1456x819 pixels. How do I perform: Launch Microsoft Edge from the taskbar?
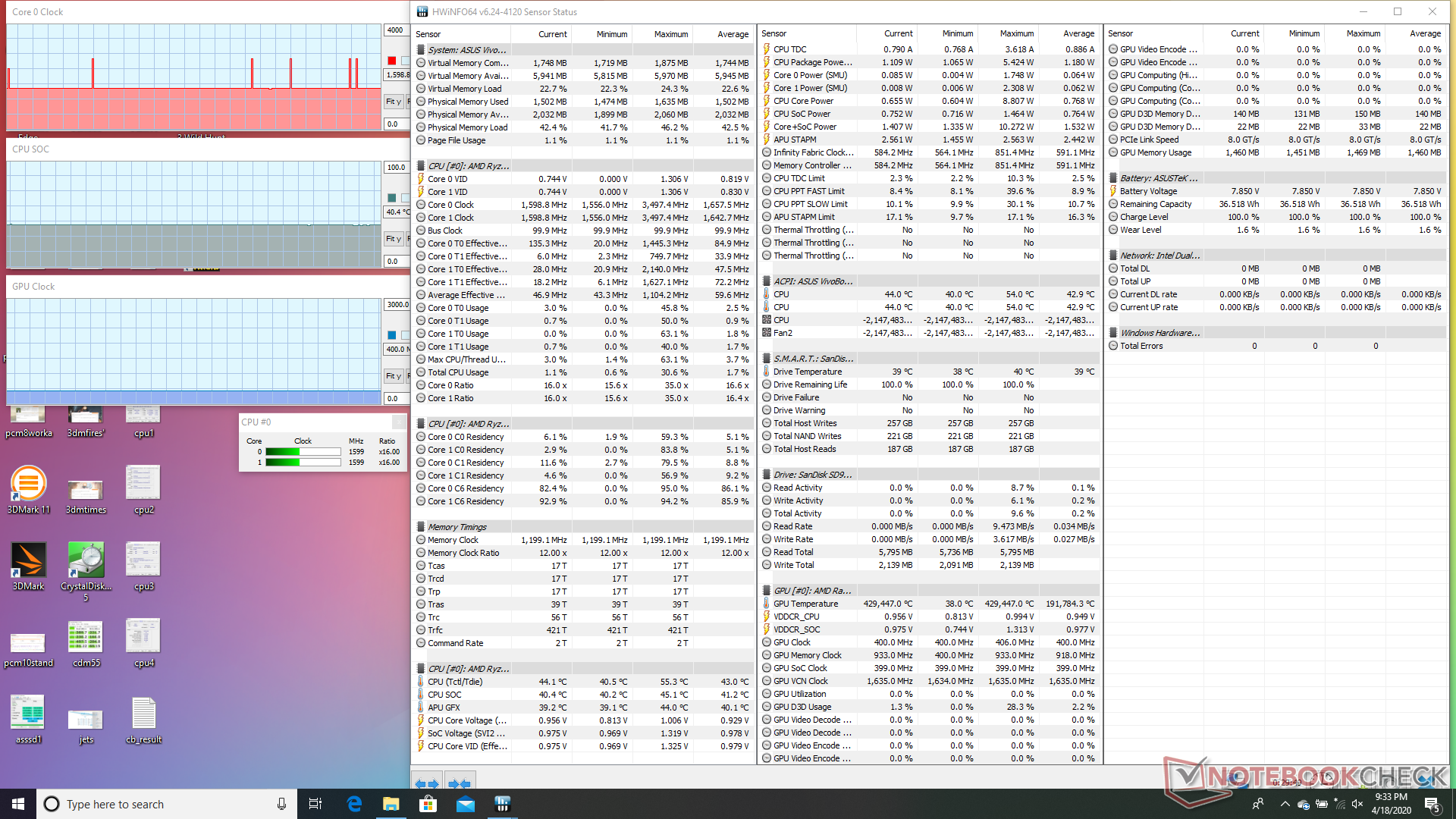coord(354,804)
